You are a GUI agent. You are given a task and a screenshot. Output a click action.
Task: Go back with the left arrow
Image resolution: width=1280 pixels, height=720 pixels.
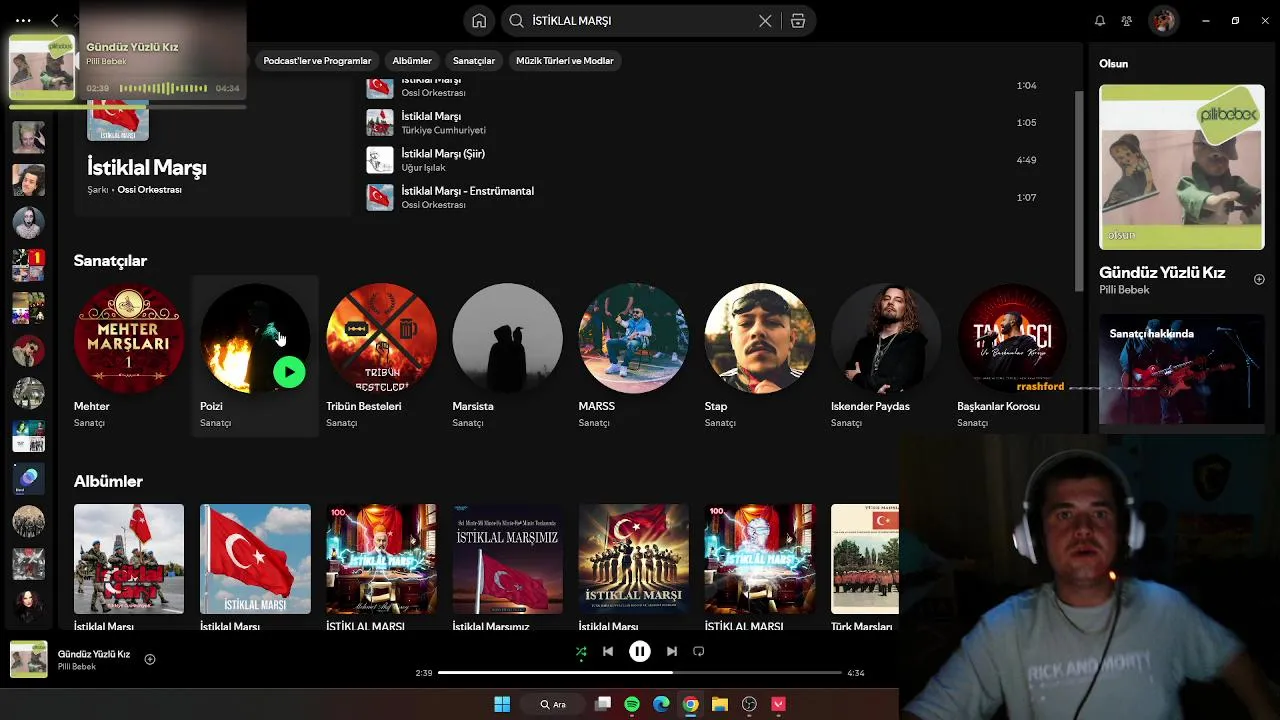tap(55, 20)
